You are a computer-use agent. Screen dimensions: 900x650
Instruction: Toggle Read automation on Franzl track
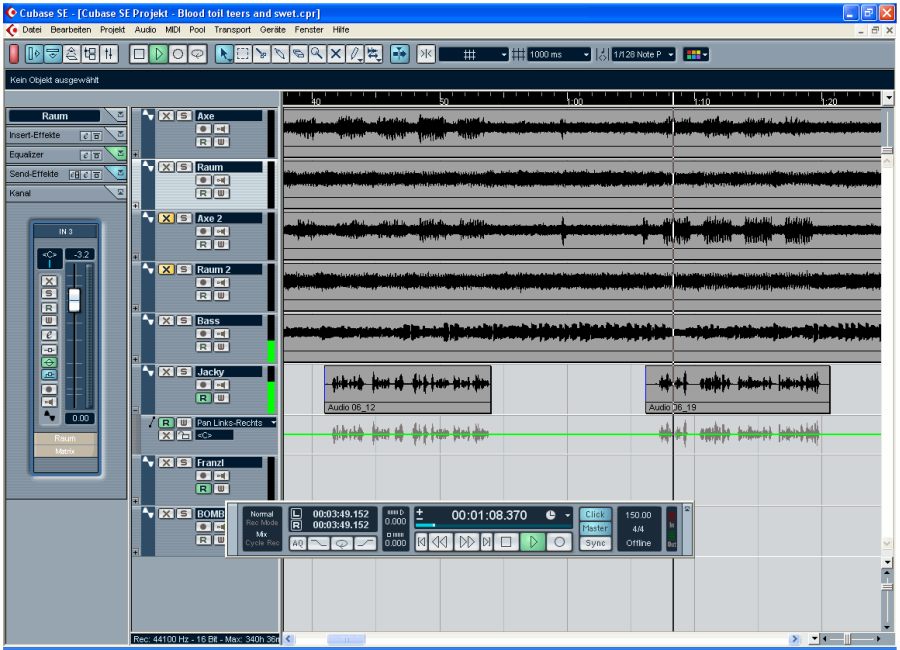pos(203,489)
